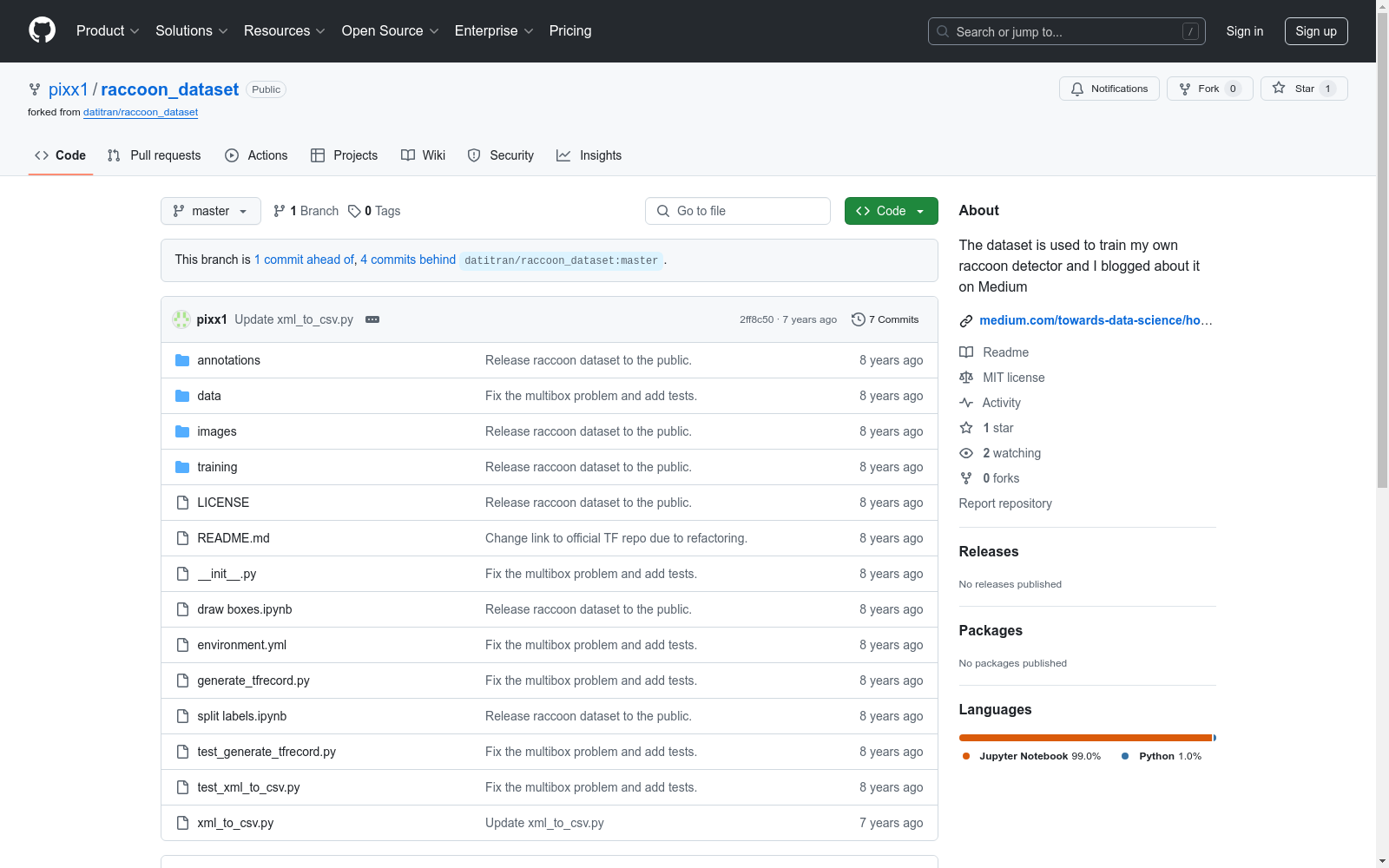
Task: Open the Resources dropdown menu
Action: click(x=285, y=30)
